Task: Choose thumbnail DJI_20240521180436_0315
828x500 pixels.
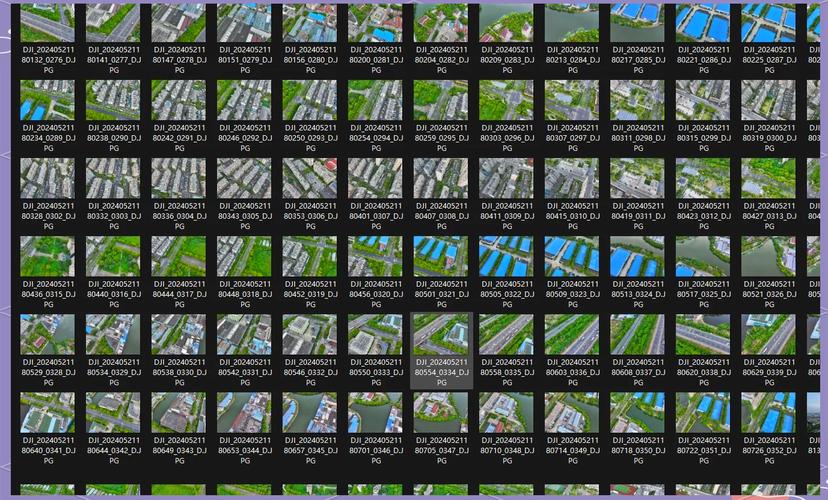Action: coord(47,256)
